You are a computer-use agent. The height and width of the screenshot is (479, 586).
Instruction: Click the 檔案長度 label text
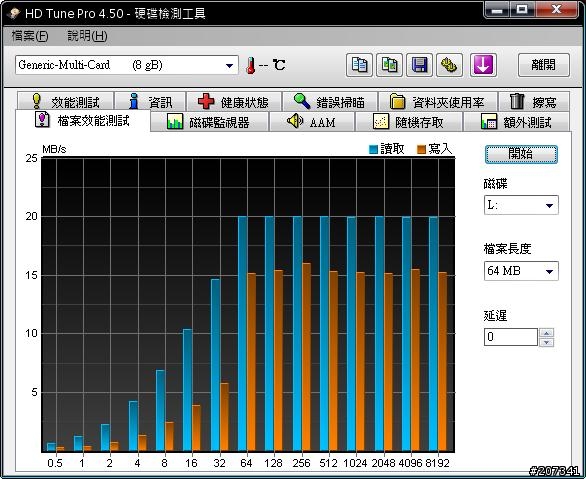pos(507,248)
